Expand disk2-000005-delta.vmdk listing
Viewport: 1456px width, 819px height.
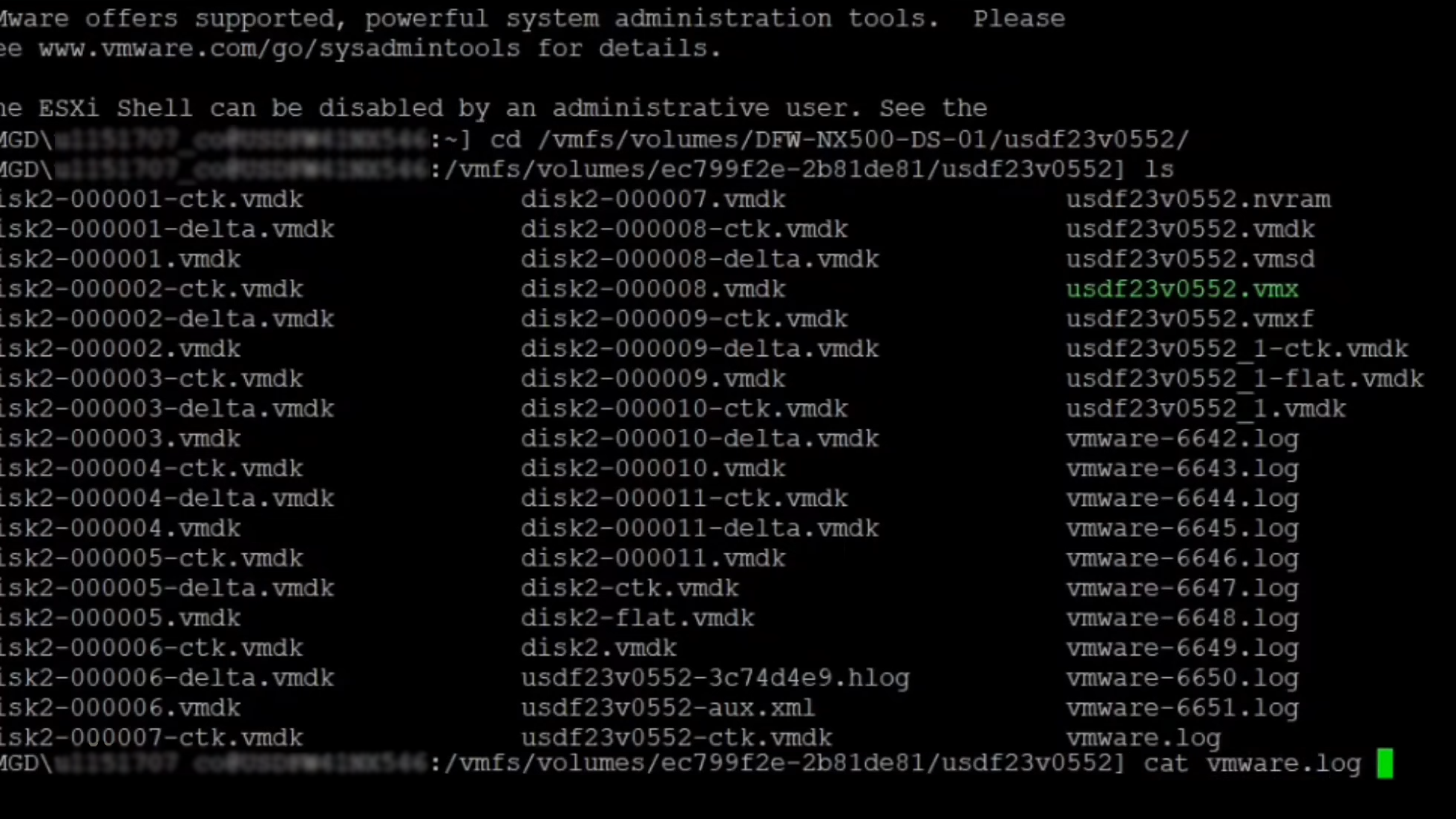[166, 588]
